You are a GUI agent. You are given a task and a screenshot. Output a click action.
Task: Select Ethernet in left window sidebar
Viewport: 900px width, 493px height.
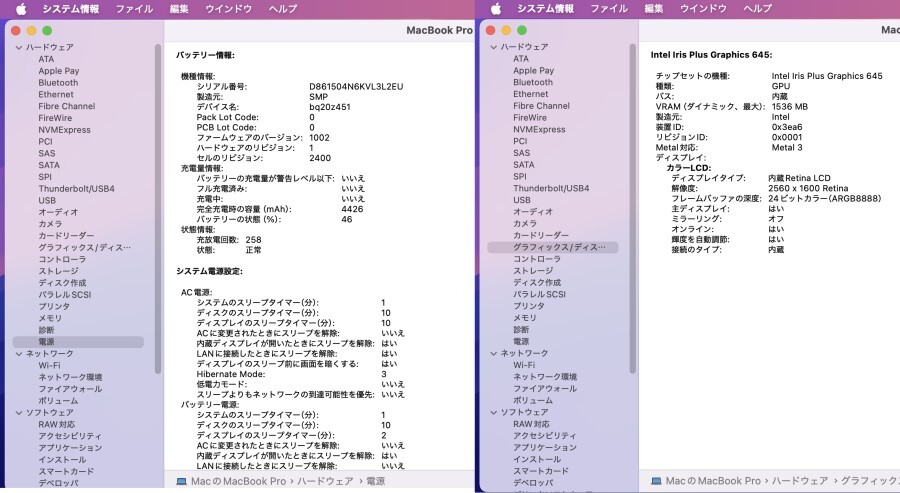coord(56,94)
